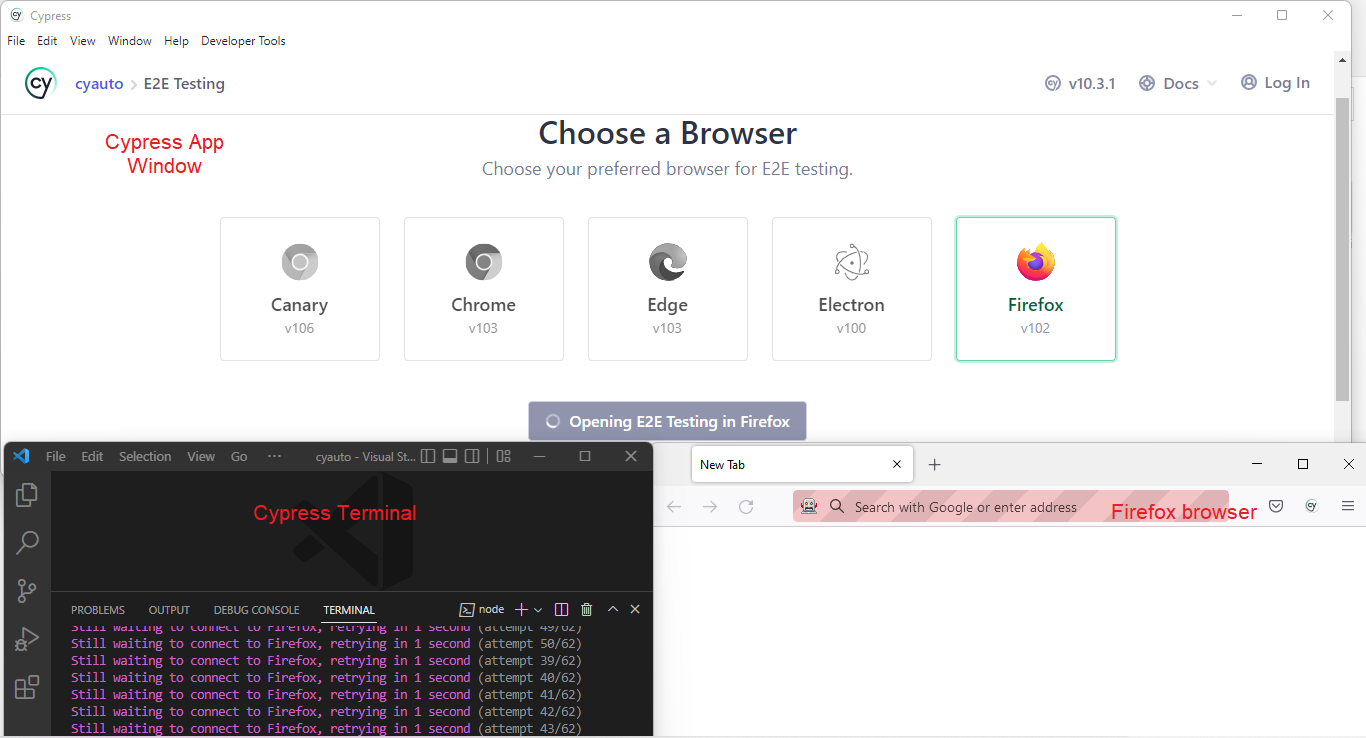This screenshot has width=1366, height=738.
Task: Click Log In in Cypress header
Action: pos(1275,83)
